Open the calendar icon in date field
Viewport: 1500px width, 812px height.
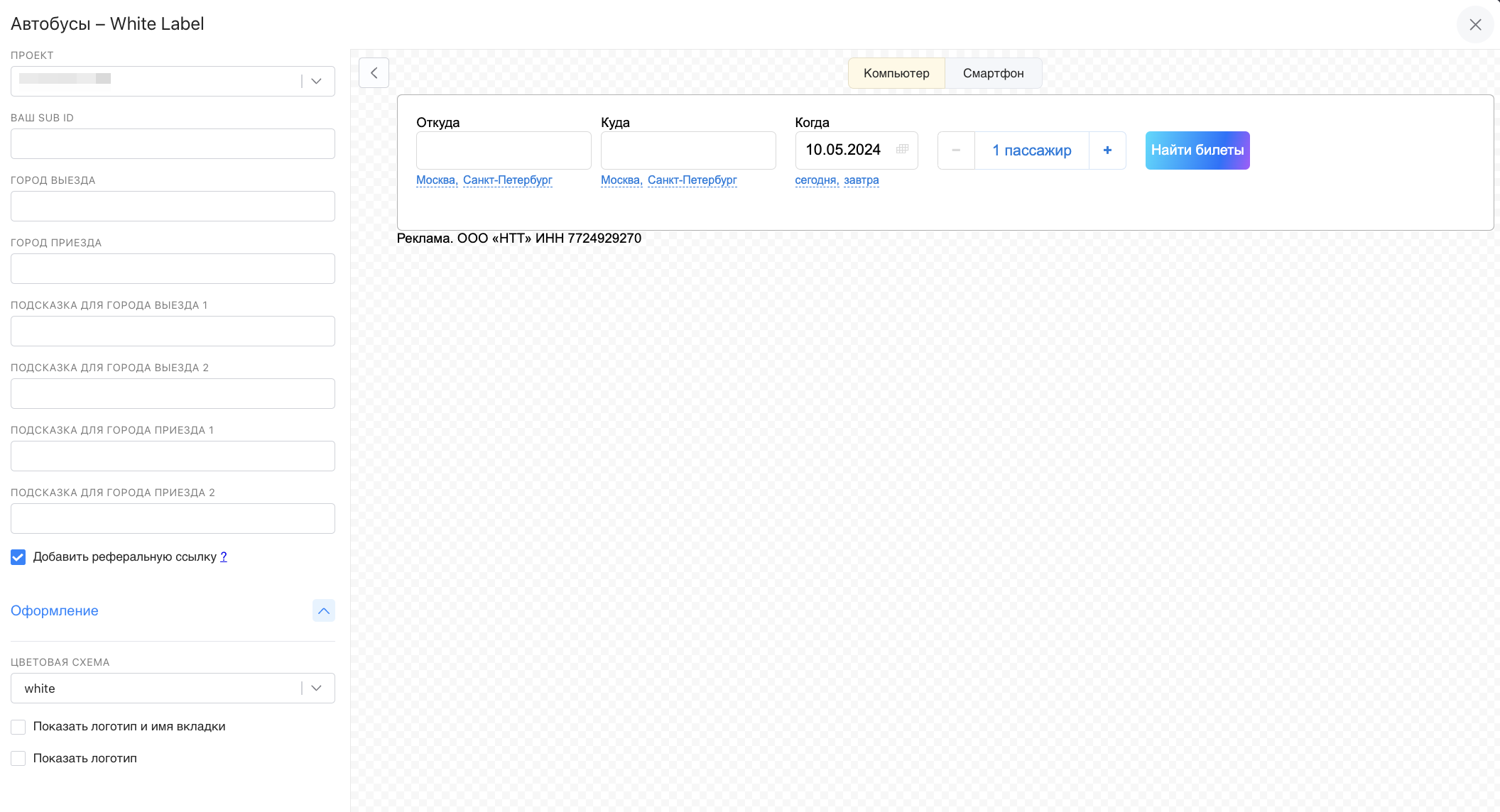pos(902,149)
